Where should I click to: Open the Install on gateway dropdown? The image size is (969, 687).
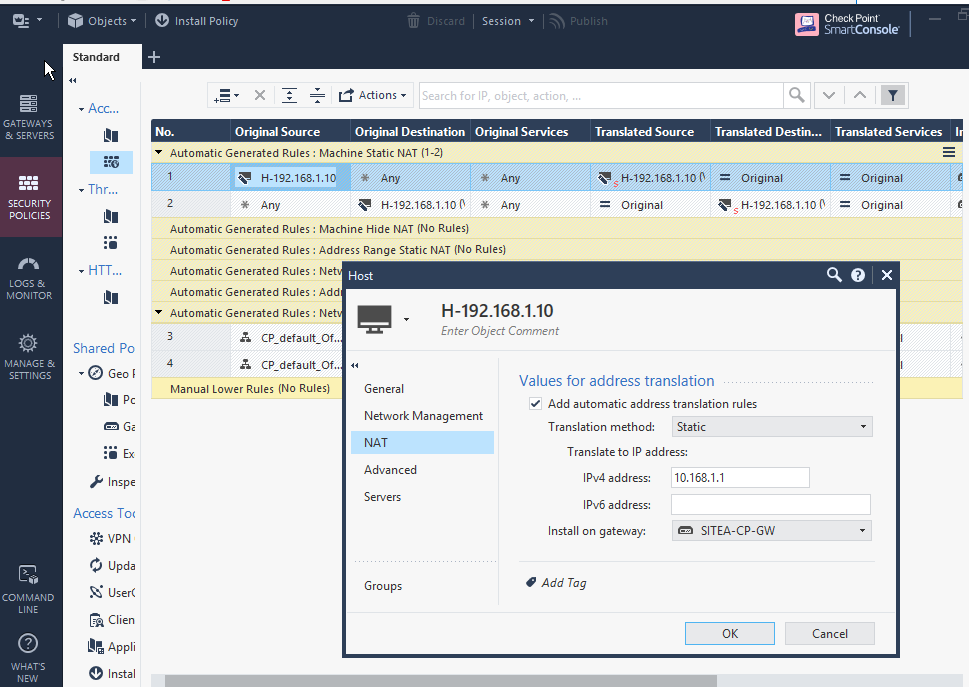772,531
